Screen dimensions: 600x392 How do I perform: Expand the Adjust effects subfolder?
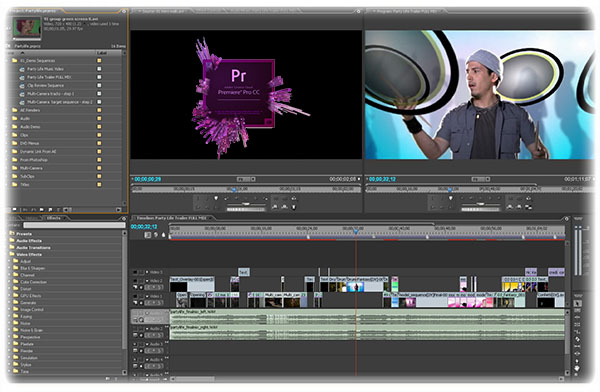click(x=10, y=261)
